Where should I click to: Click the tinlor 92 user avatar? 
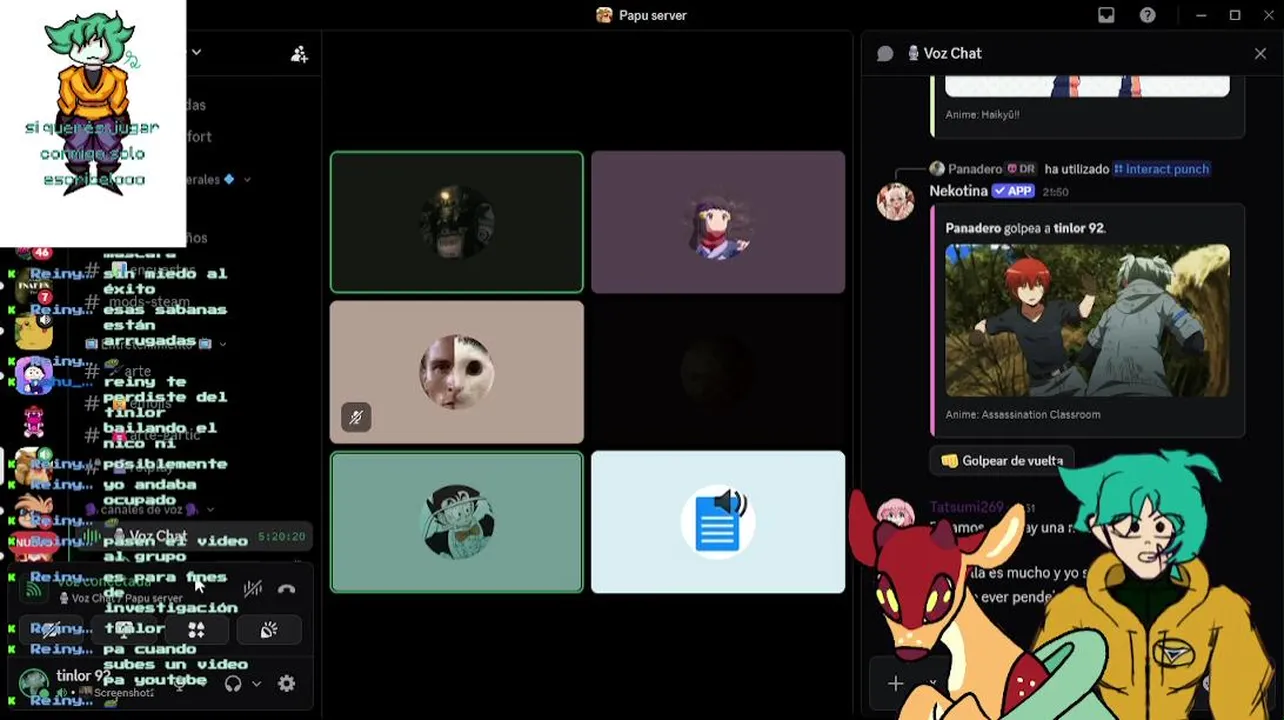pos(34,683)
